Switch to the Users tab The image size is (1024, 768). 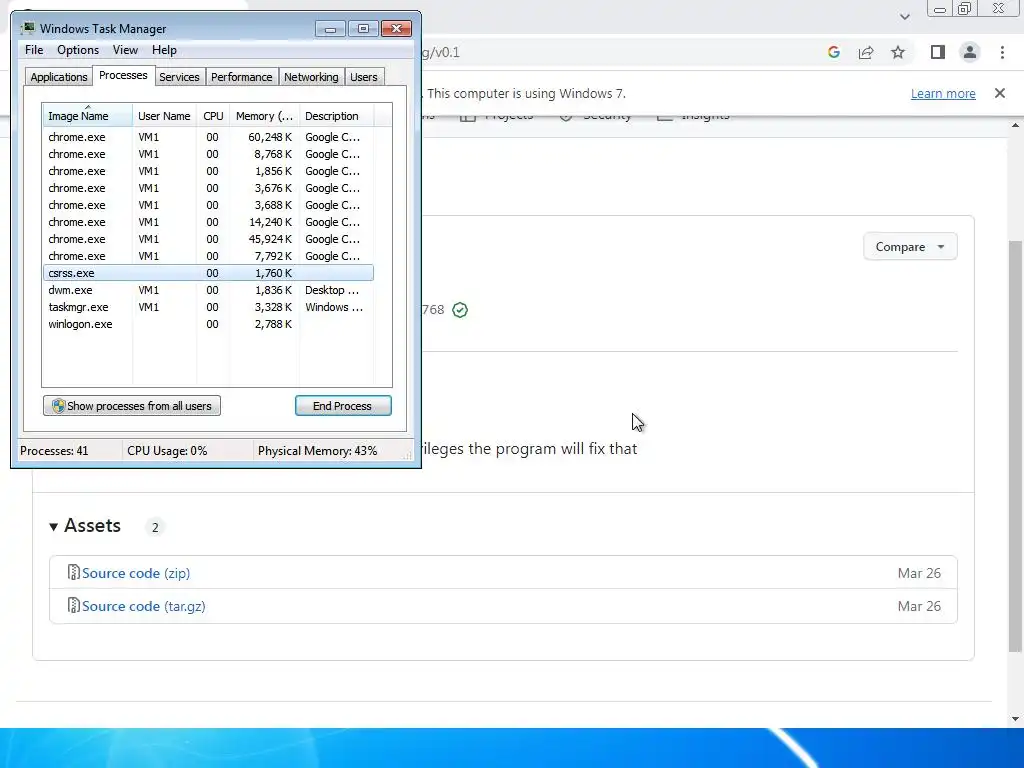pos(363,77)
